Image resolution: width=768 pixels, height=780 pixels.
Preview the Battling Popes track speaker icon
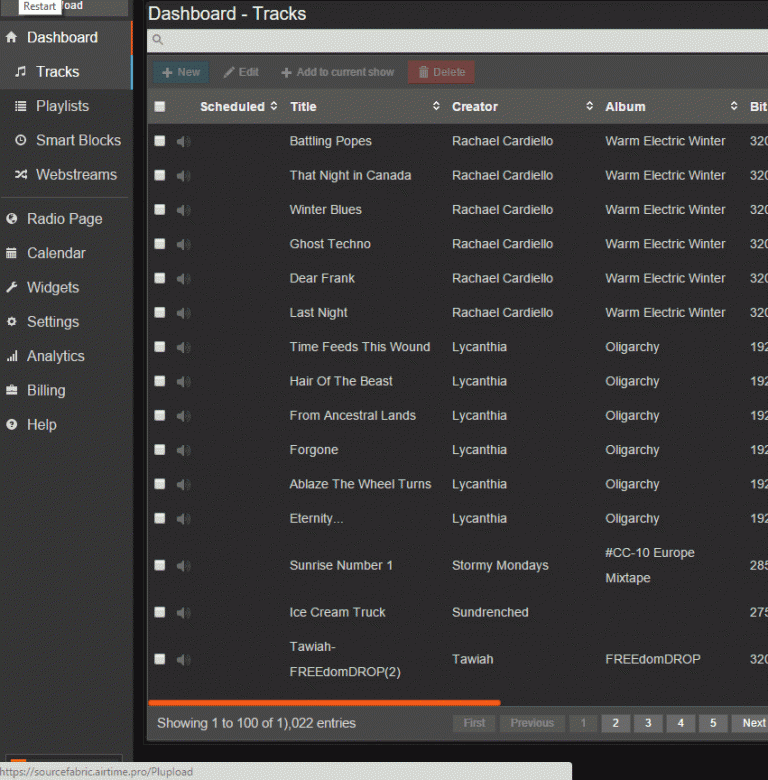tap(183, 141)
